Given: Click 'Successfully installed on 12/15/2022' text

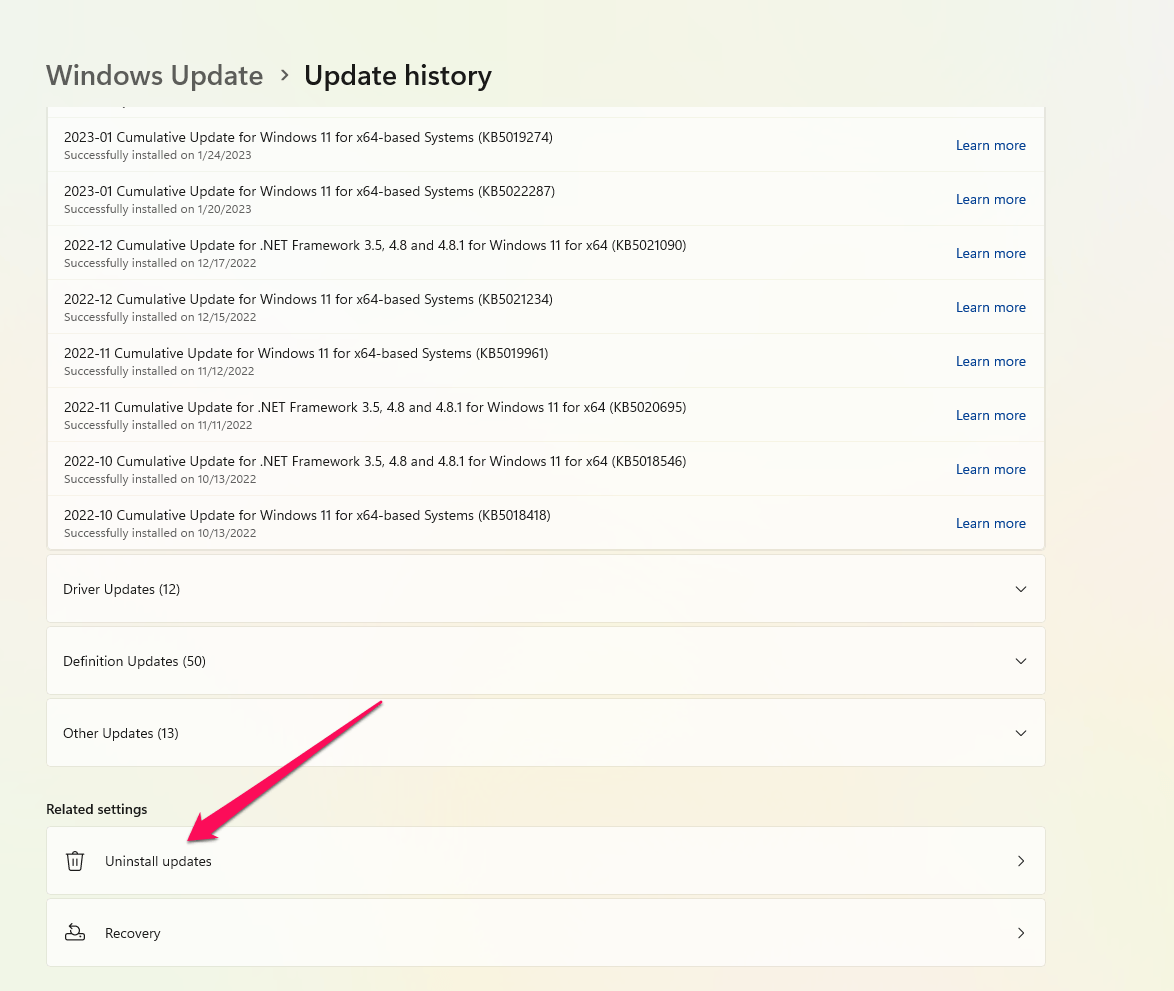Looking at the screenshot, I should click(x=160, y=317).
